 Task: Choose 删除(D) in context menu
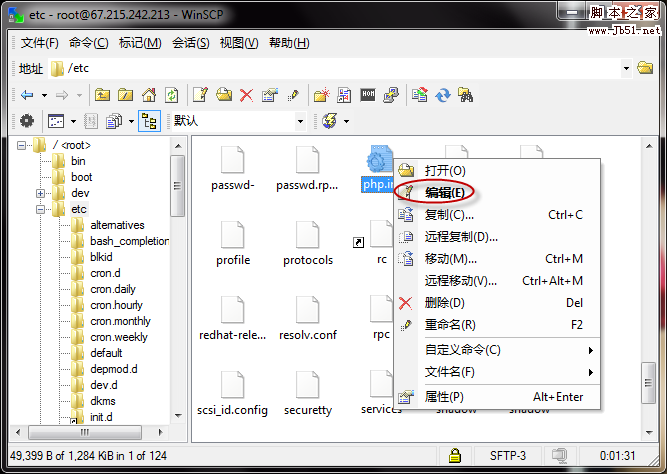tap(497, 303)
